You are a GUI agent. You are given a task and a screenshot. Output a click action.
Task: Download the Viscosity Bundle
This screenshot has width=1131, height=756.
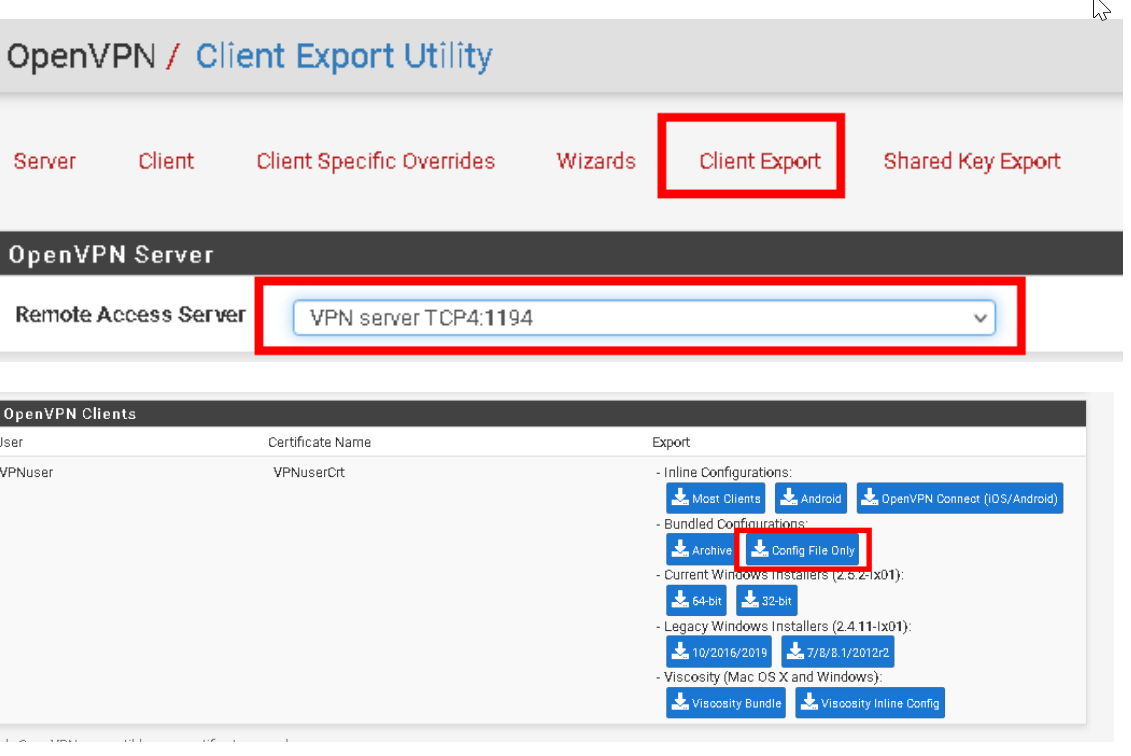tap(726, 703)
